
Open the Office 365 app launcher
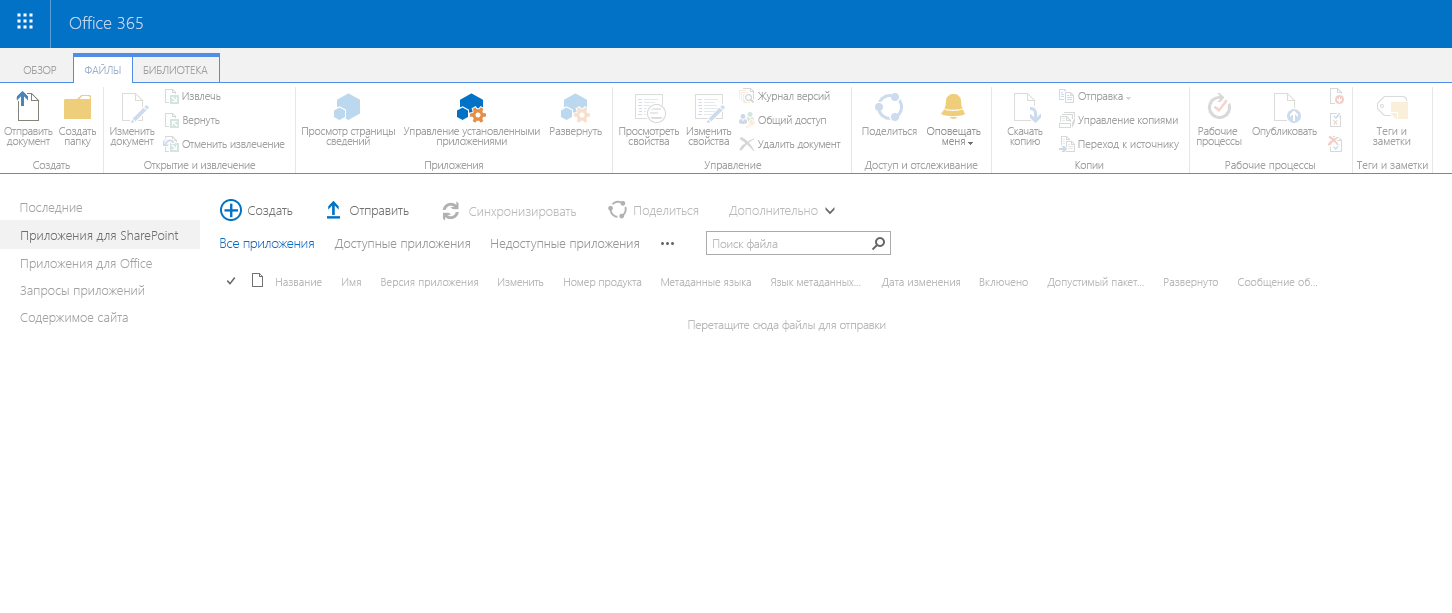point(25,23)
